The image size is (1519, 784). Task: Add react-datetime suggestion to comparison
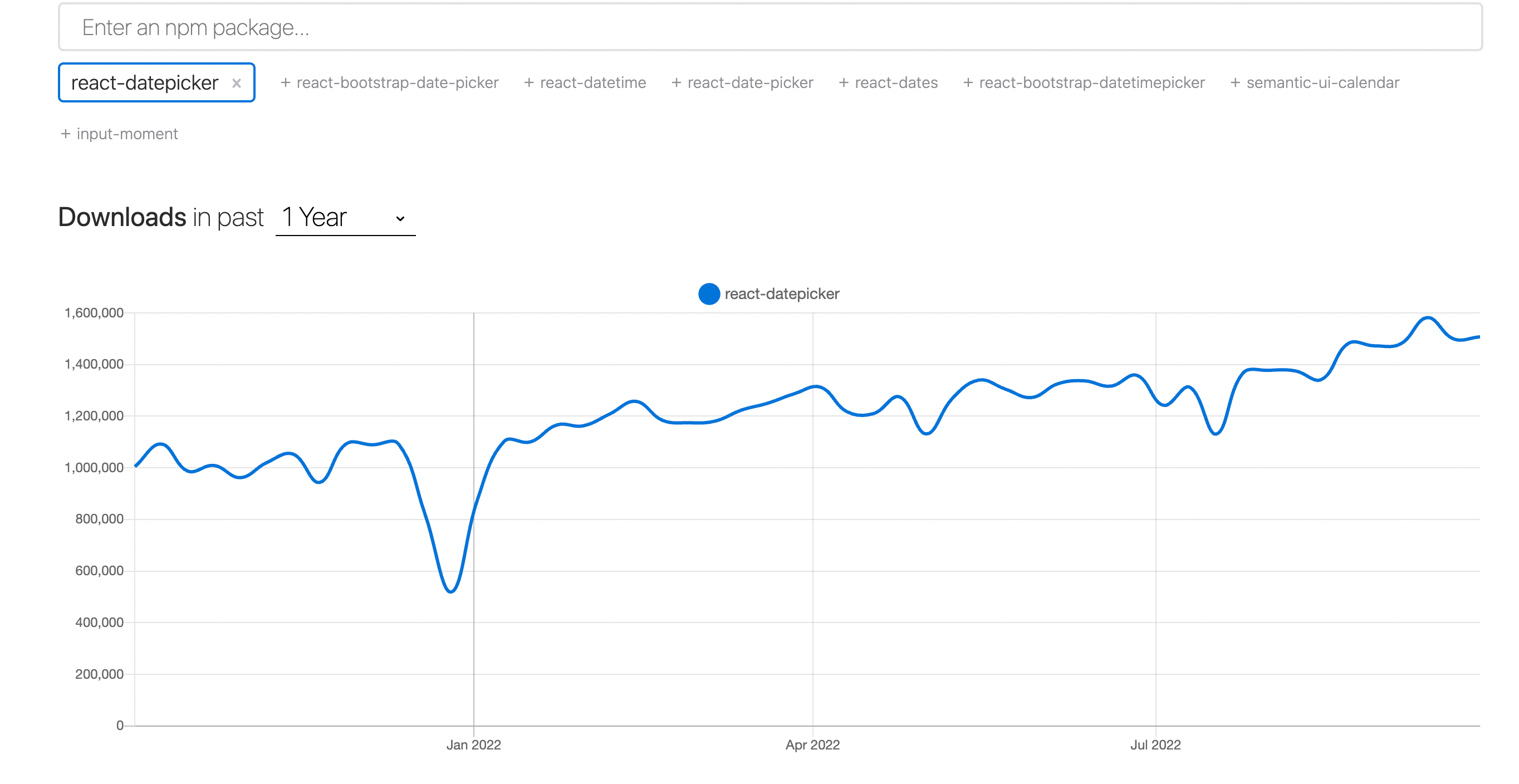coord(592,82)
